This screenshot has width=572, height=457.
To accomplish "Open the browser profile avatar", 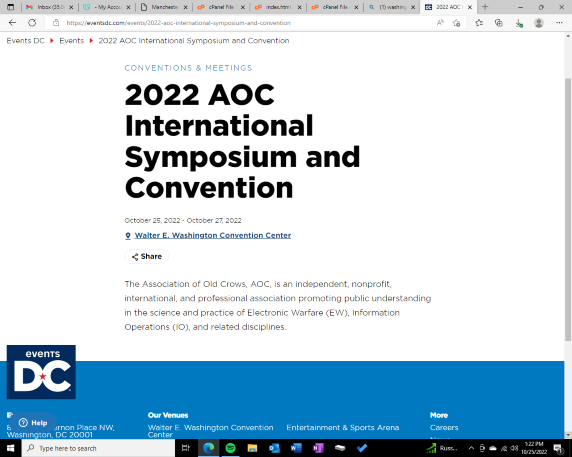I will click(x=539, y=23).
